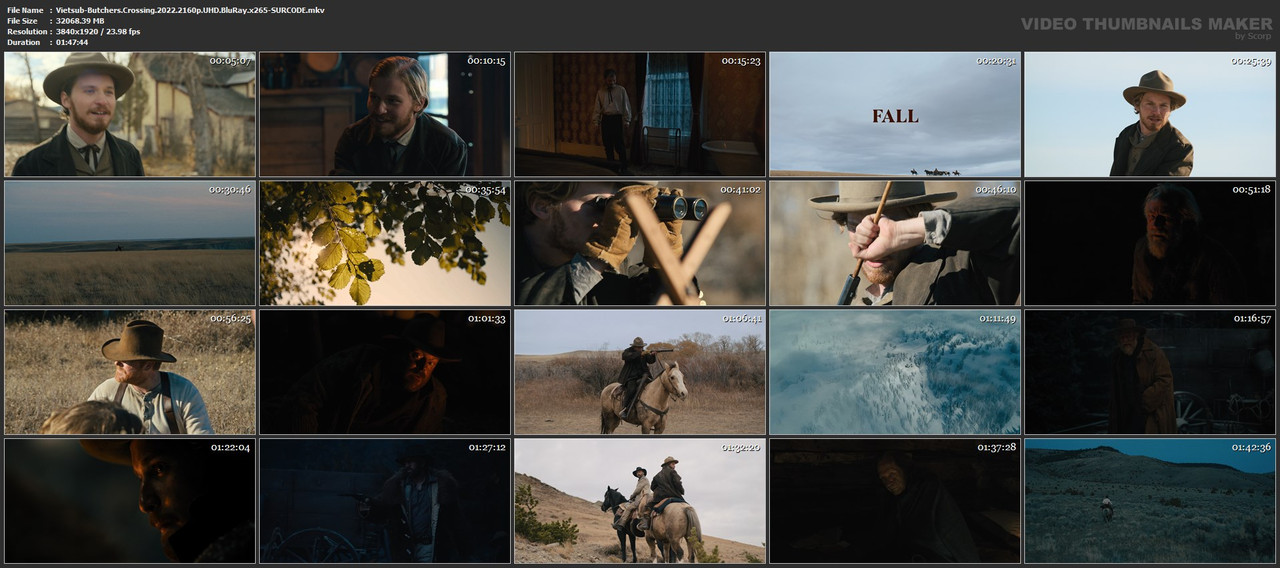Select the thumbnail stamped 00:05:07

tap(130, 114)
